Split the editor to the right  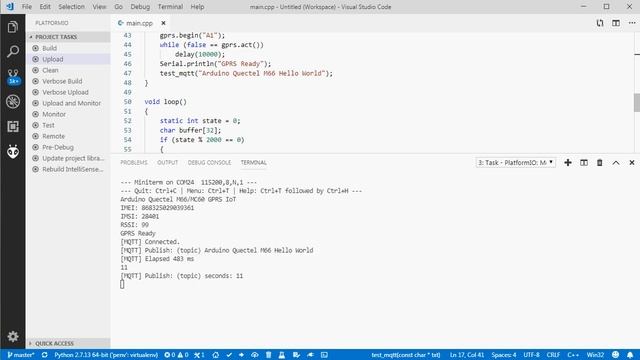[x=616, y=23]
